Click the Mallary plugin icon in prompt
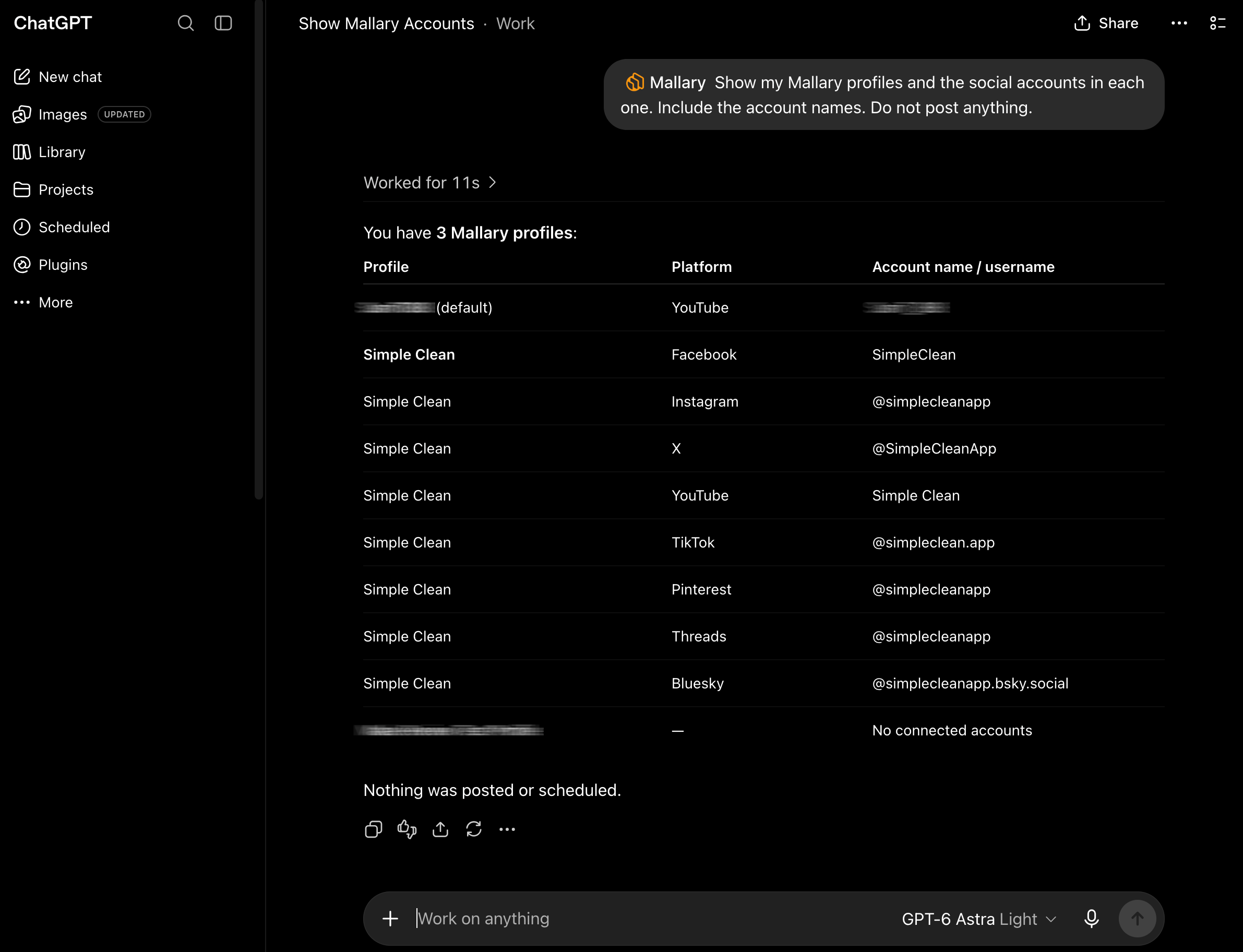 coord(635,83)
